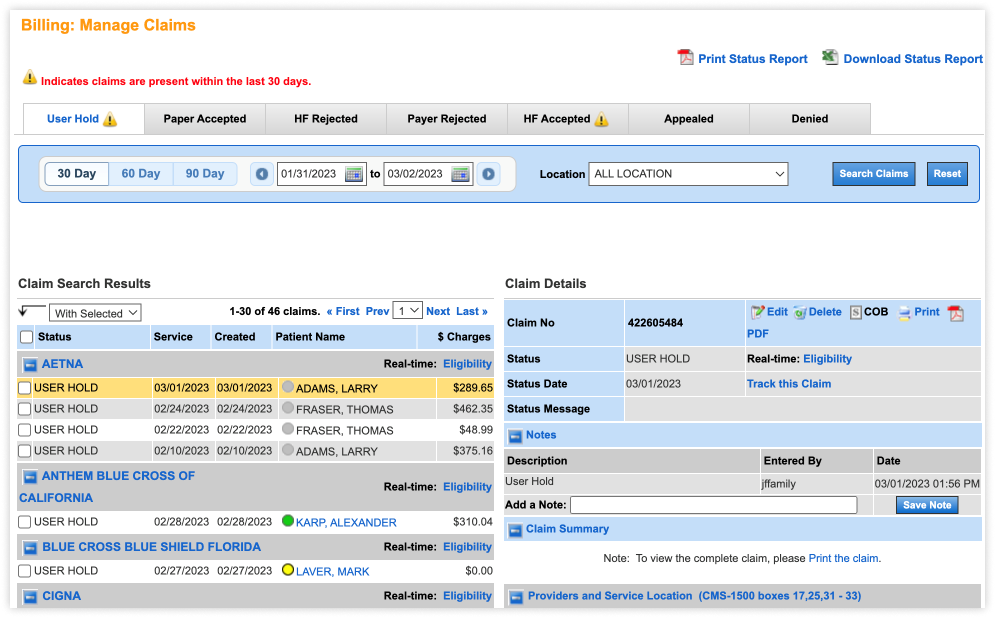Viewport: 995px width, 618px height.
Task: Click AETNA Real-time Eligibility link
Action: [x=467, y=364]
